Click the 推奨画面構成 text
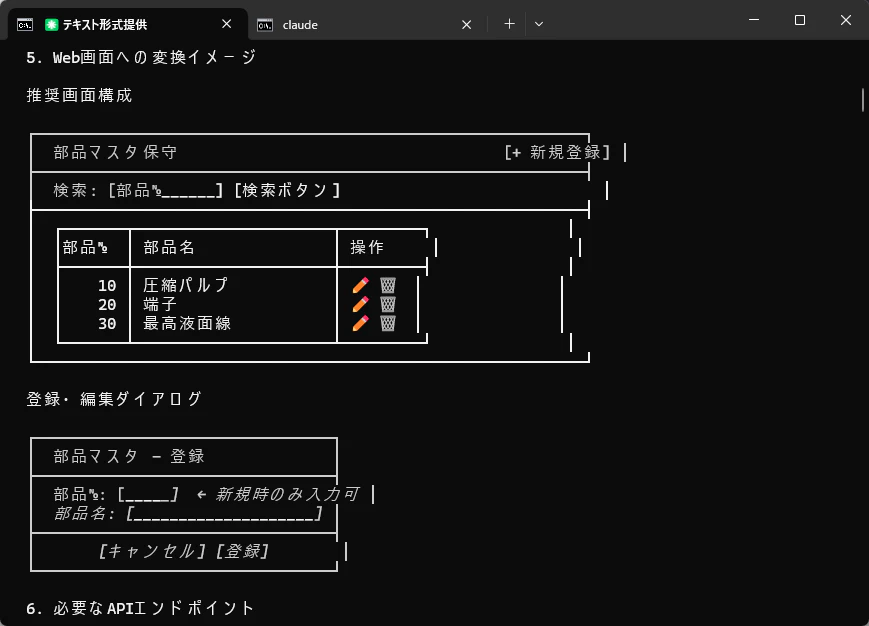 (x=79, y=95)
